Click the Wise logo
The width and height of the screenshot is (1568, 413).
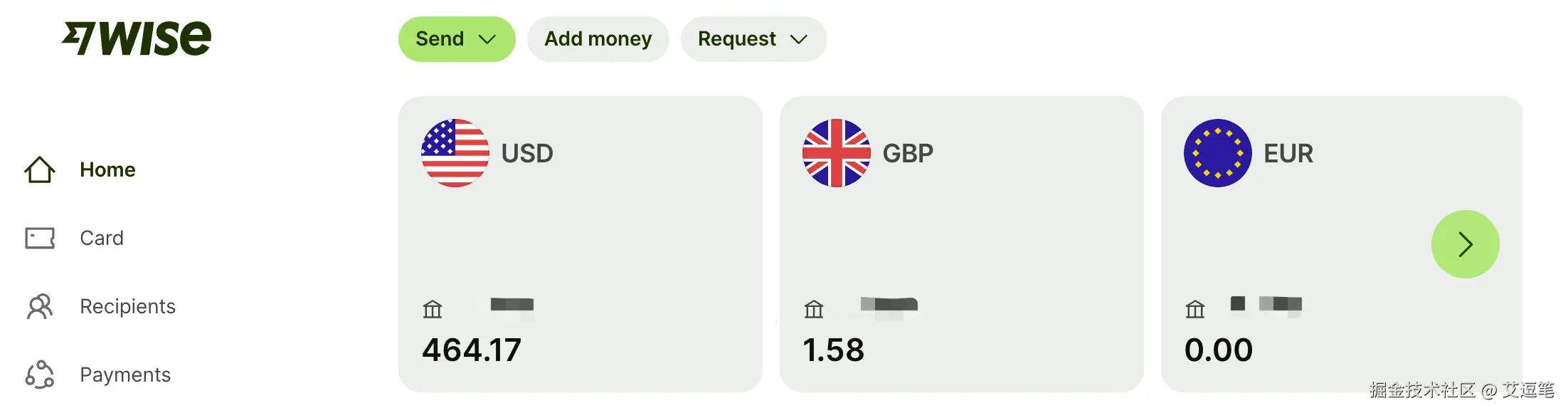click(137, 38)
